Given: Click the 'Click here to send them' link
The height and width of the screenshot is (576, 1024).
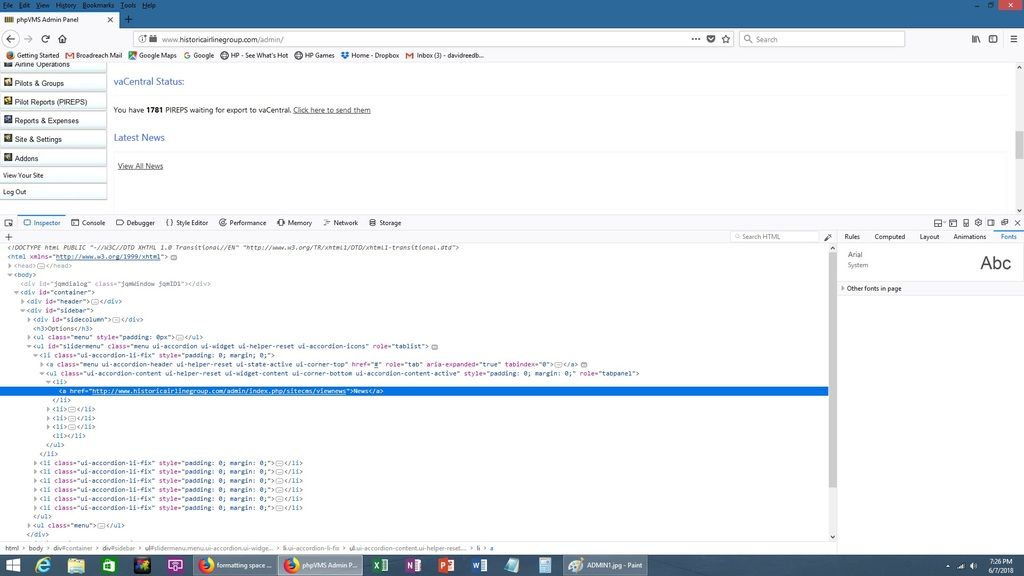Looking at the screenshot, I should click(331, 110).
